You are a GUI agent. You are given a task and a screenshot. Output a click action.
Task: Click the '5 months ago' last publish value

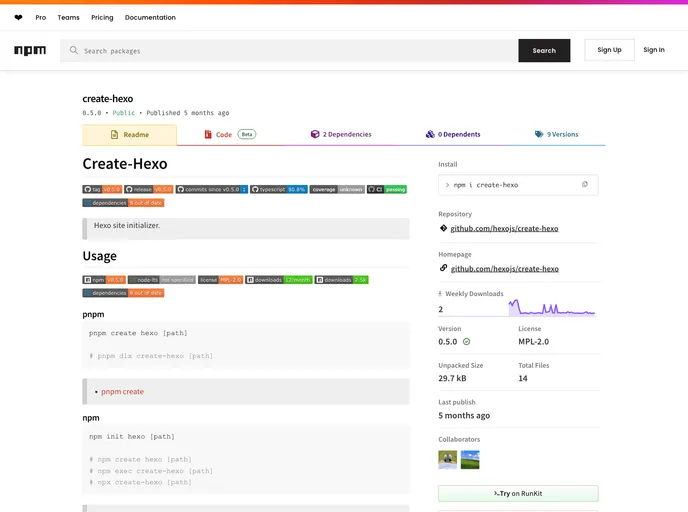(464, 415)
